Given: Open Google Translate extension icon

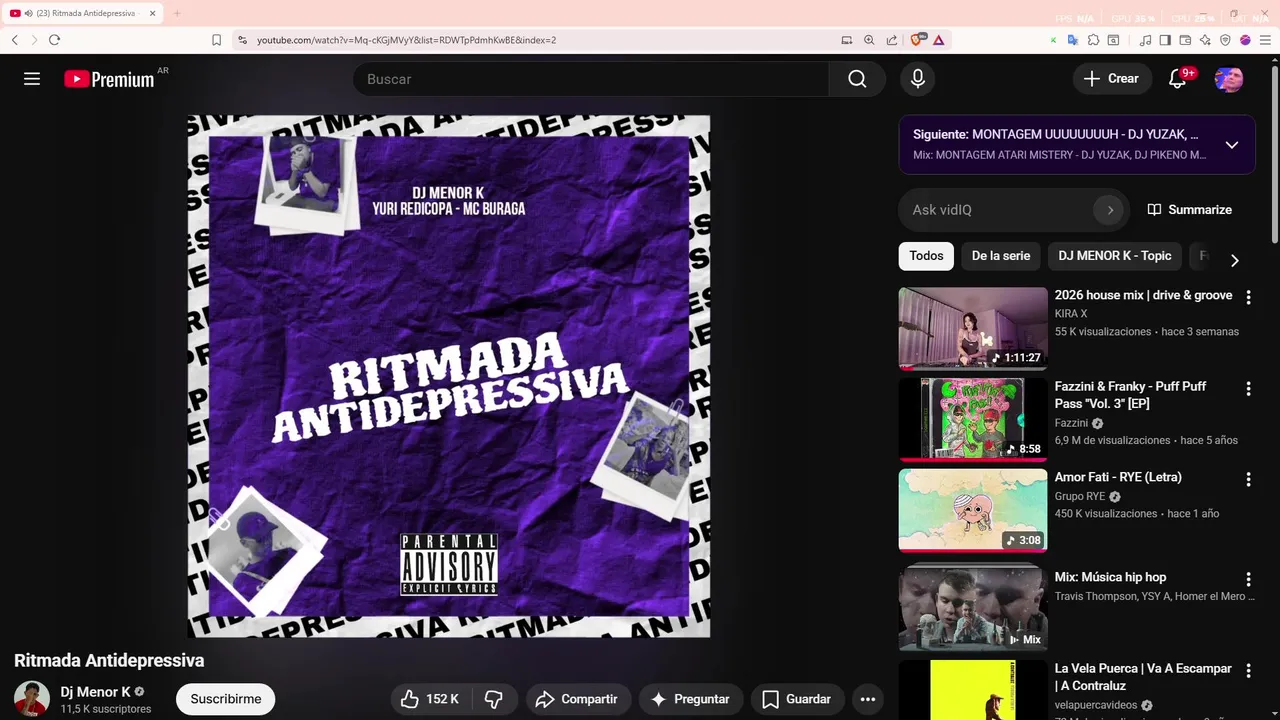Looking at the screenshot, I should [1073, 40].
